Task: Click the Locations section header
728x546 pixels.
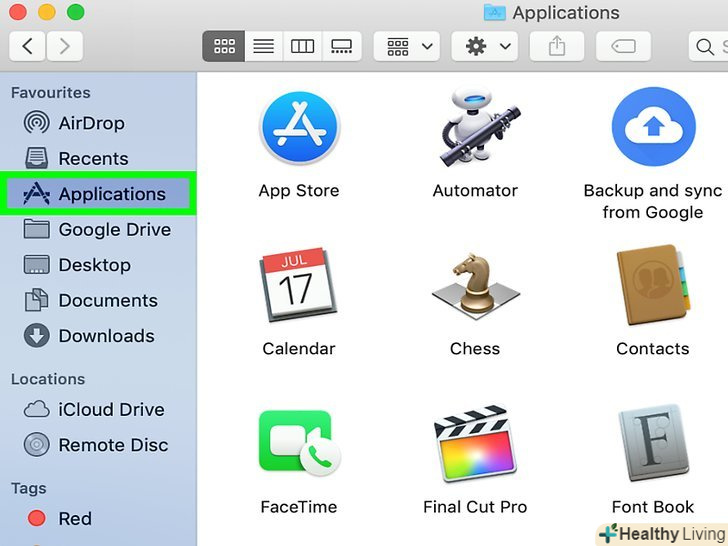Action: pyautogui.click(x=48, y=379)
